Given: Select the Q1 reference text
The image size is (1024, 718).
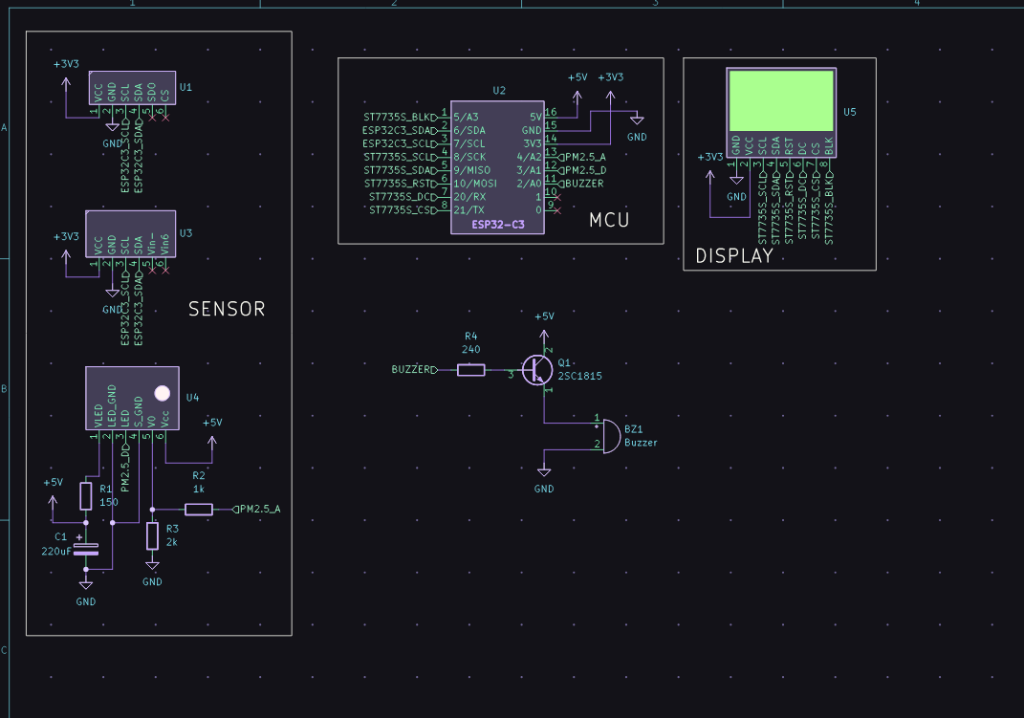Looking at the screenshot, I should pos(564,363).
